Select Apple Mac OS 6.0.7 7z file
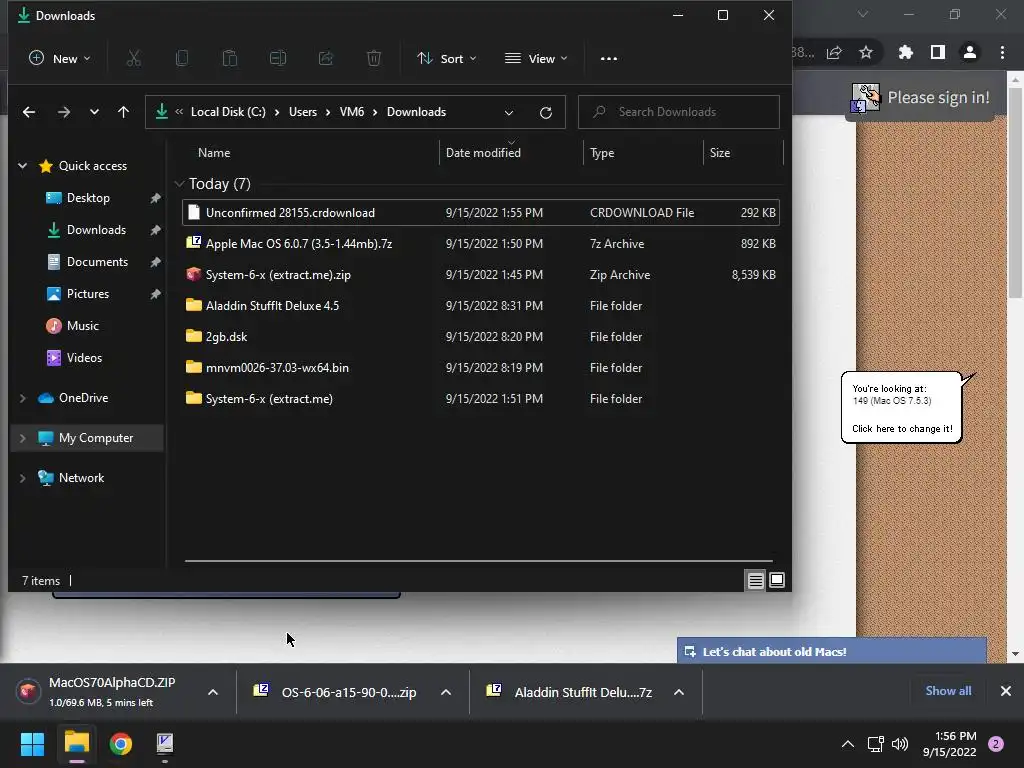Screen dimensions: 1024x768 point(481,244)
